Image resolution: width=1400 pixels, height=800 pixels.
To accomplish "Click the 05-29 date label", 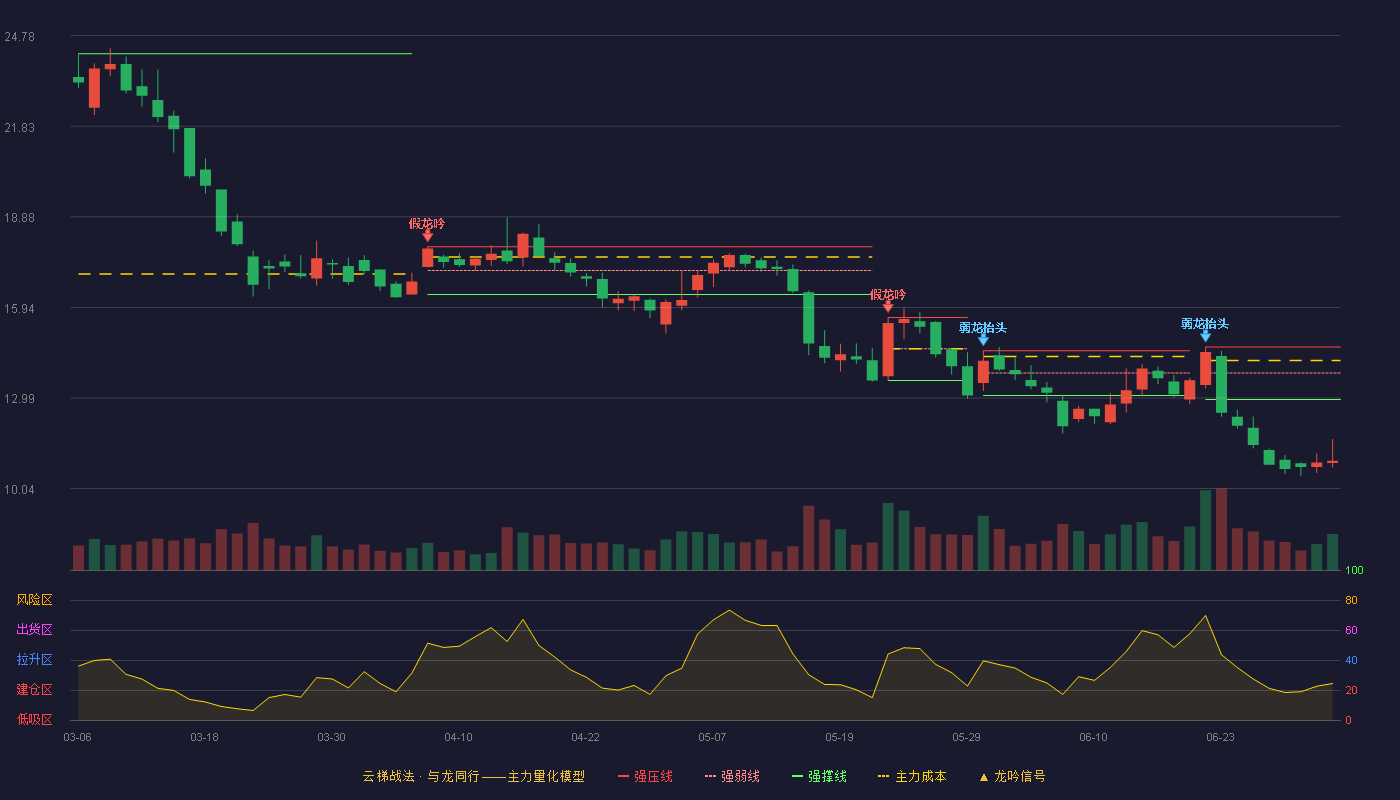I will 966,737.
